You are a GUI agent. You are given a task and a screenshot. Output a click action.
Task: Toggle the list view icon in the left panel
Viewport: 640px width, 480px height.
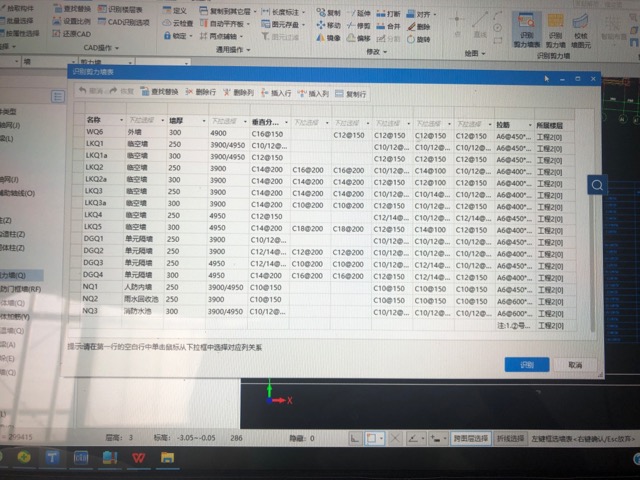[x=58, y=96]
